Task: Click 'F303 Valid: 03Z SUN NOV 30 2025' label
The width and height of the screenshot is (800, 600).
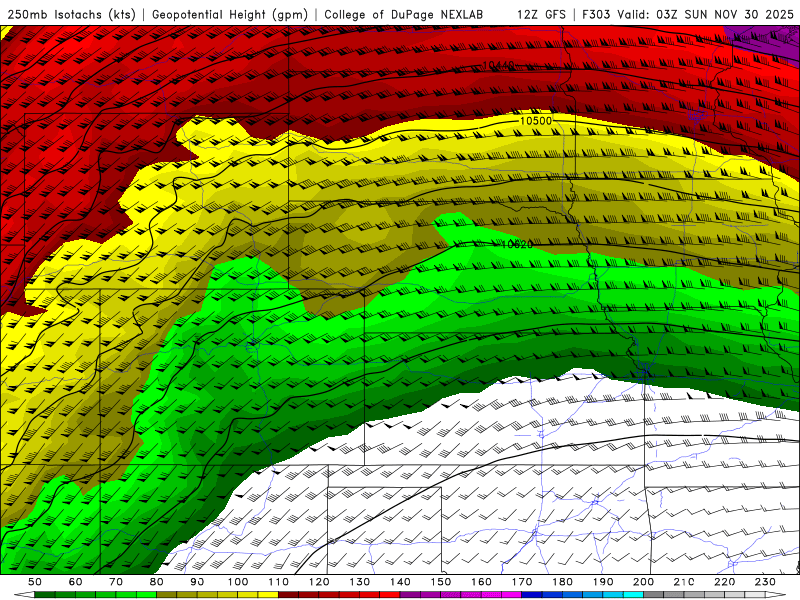Action: pyautogui.click(x=688, y=14)
